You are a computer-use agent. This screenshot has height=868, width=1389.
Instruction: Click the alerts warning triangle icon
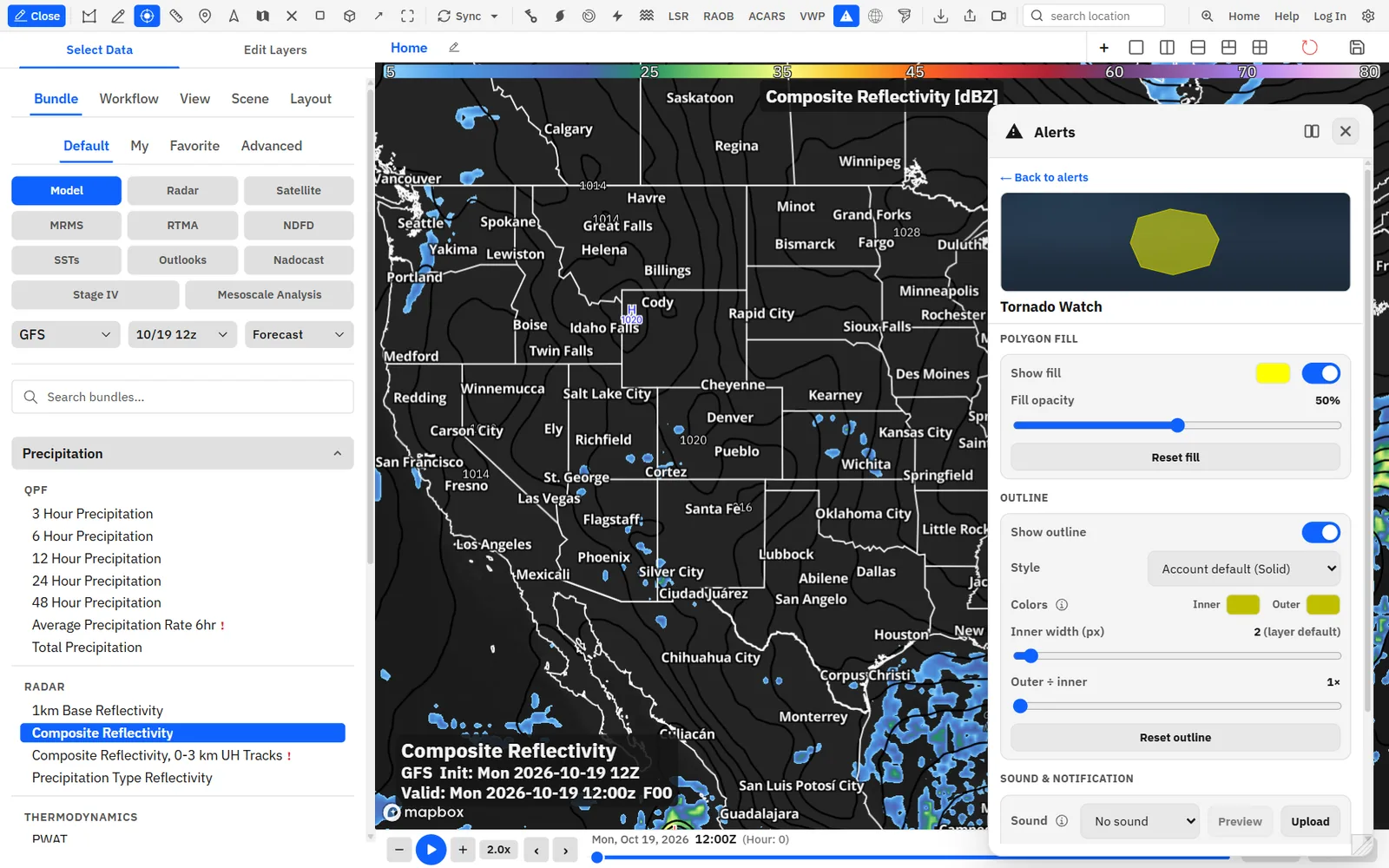point(846,16)
